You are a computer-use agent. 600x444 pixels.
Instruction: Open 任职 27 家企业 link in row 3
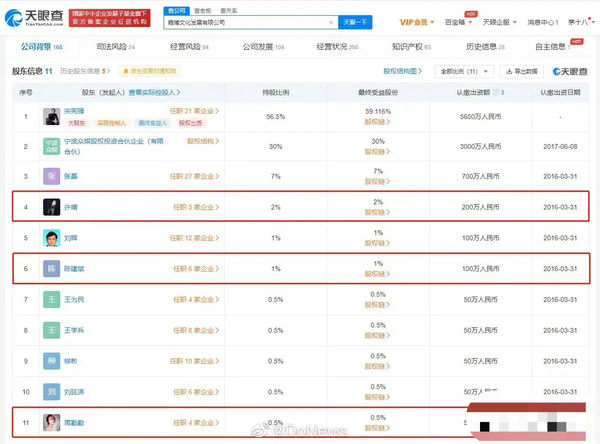pos(194,176)
